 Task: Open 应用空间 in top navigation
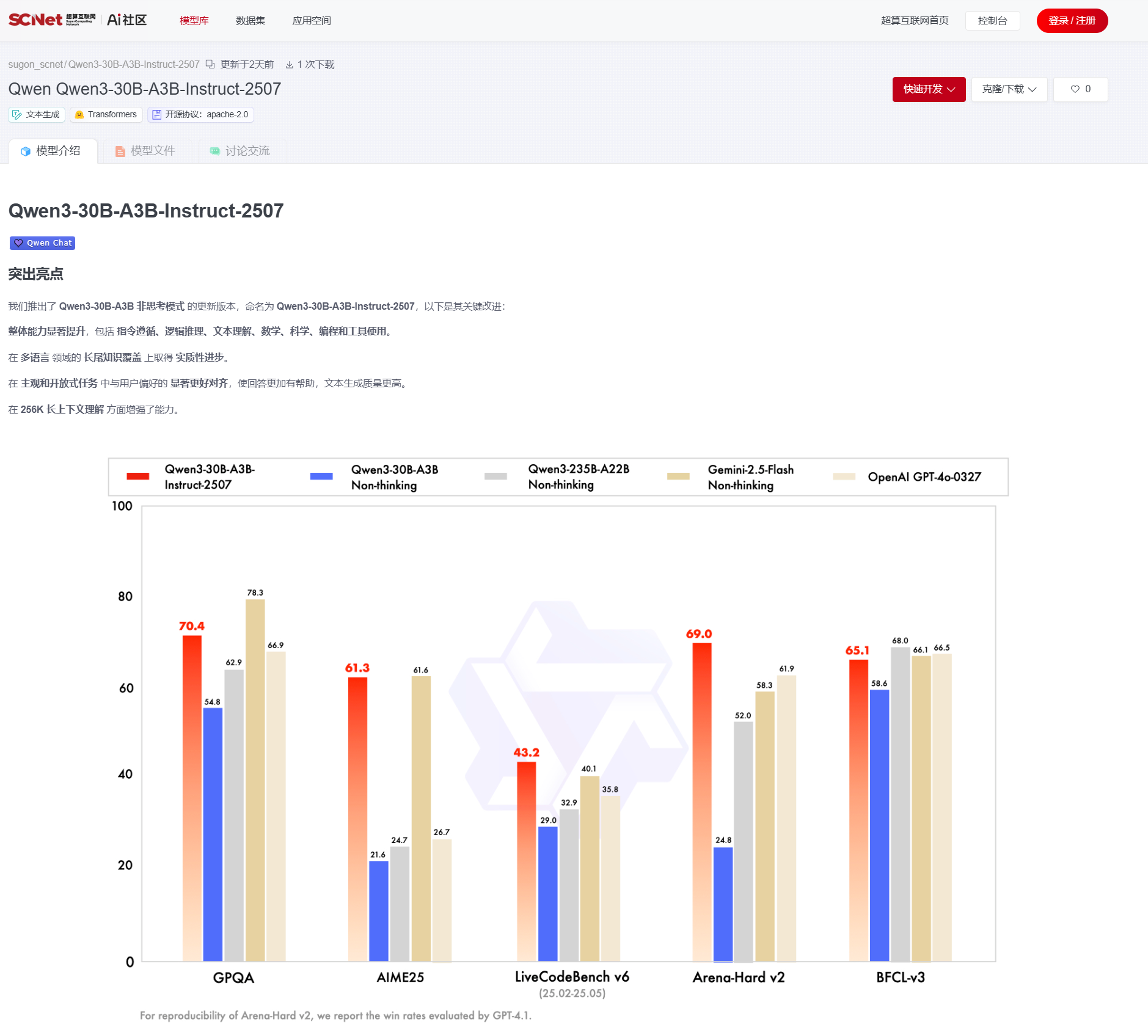click(312, 21)
